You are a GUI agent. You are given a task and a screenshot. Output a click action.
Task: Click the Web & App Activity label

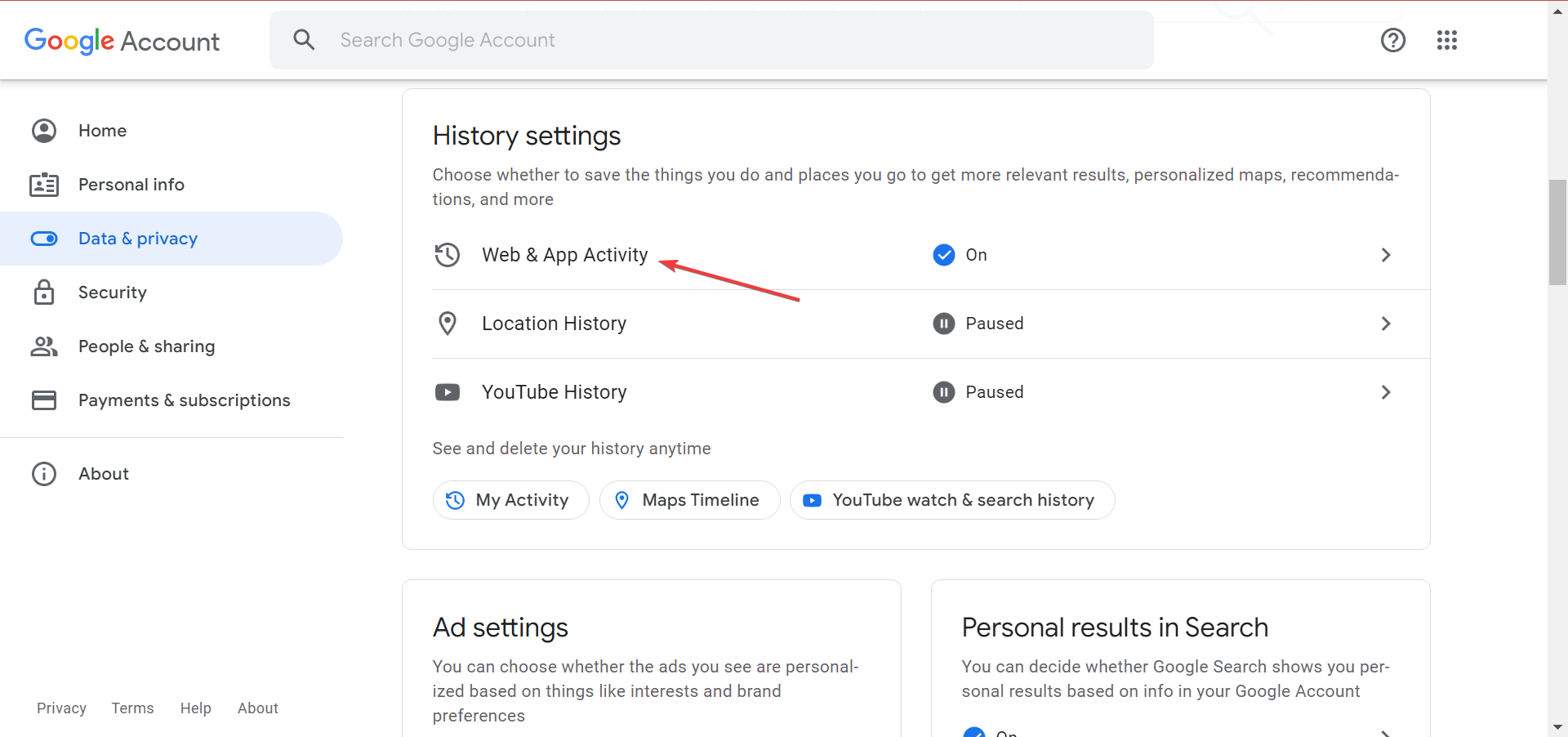pos(565,255)
